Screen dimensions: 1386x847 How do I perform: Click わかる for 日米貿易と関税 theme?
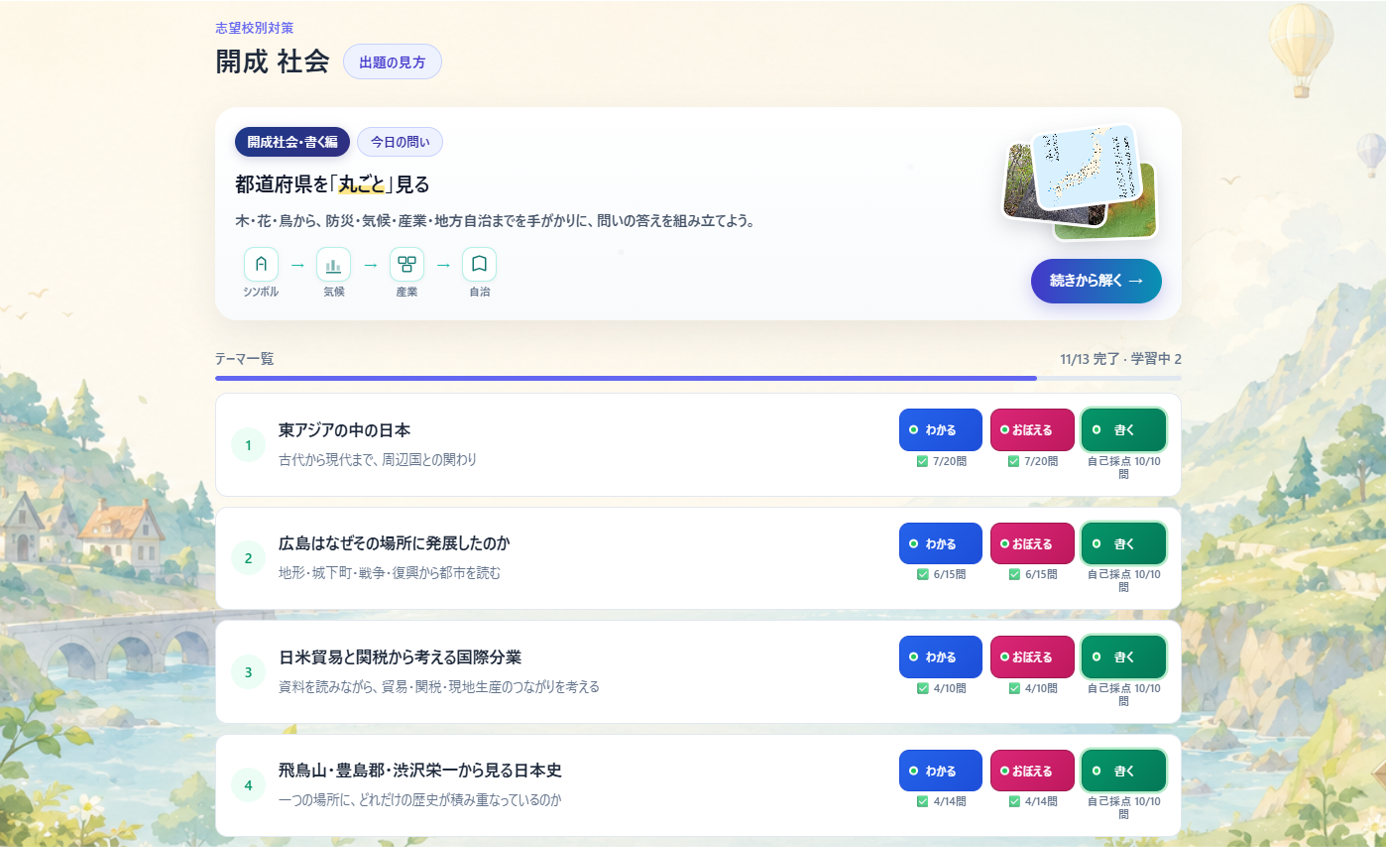(x=941, y=657)
